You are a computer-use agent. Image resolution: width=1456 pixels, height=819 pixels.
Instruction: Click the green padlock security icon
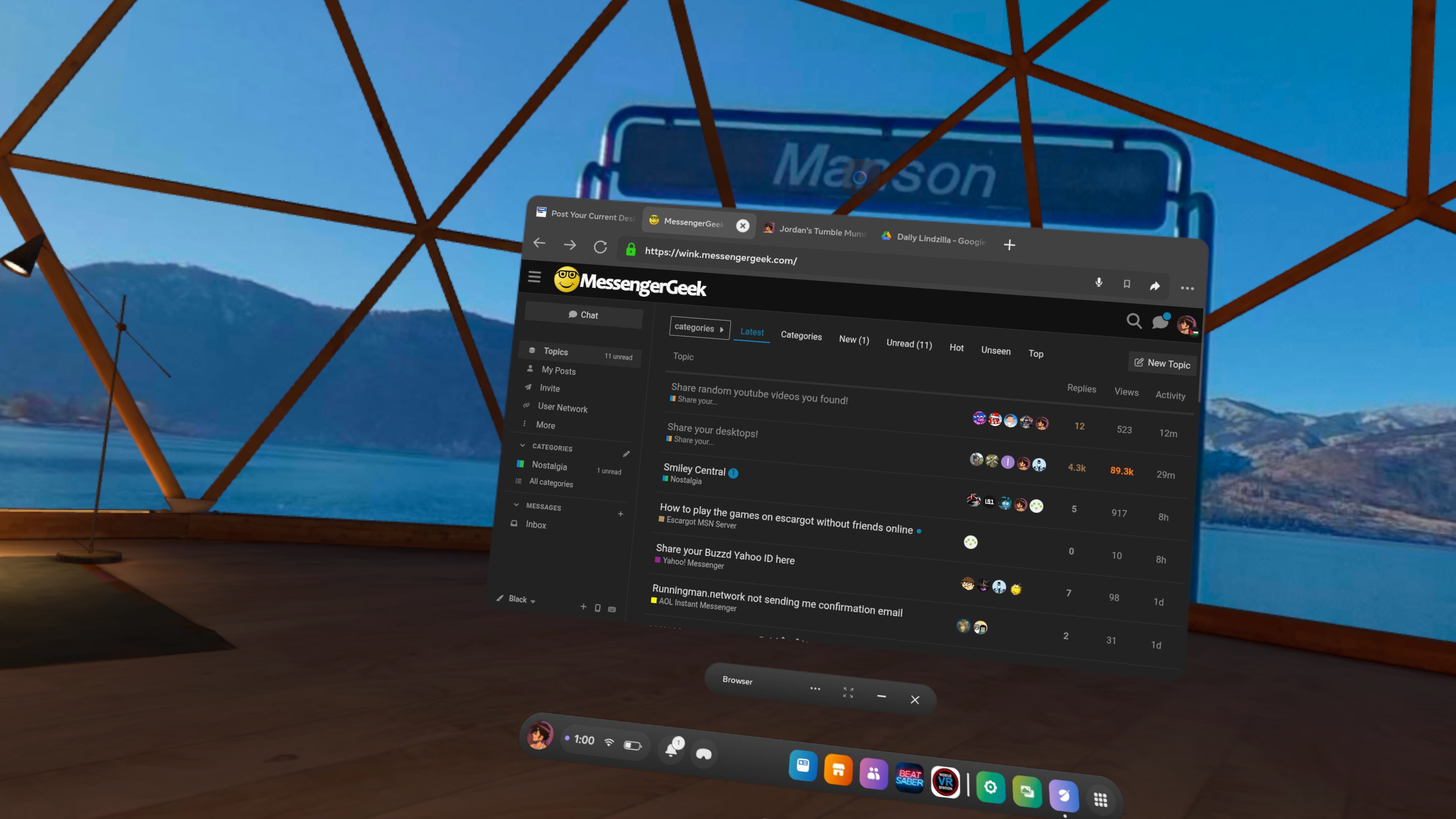click(x=631, y=249)
